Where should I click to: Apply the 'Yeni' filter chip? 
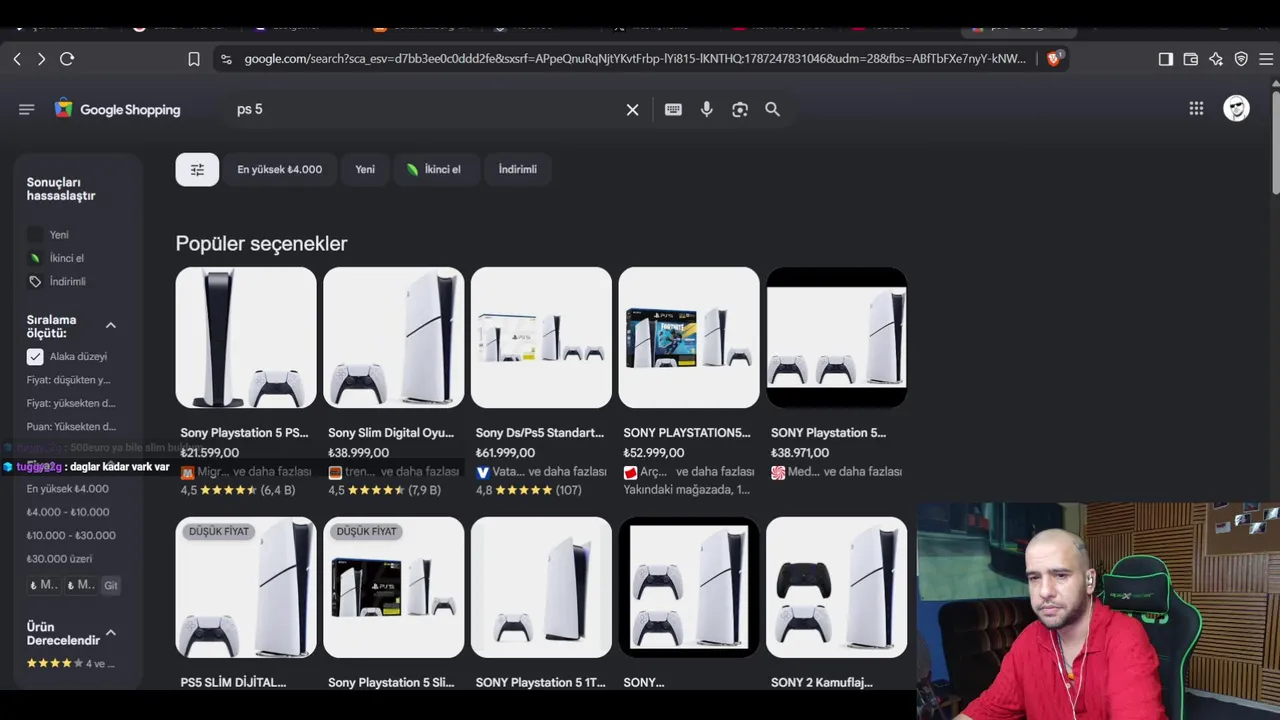(365, 170)
